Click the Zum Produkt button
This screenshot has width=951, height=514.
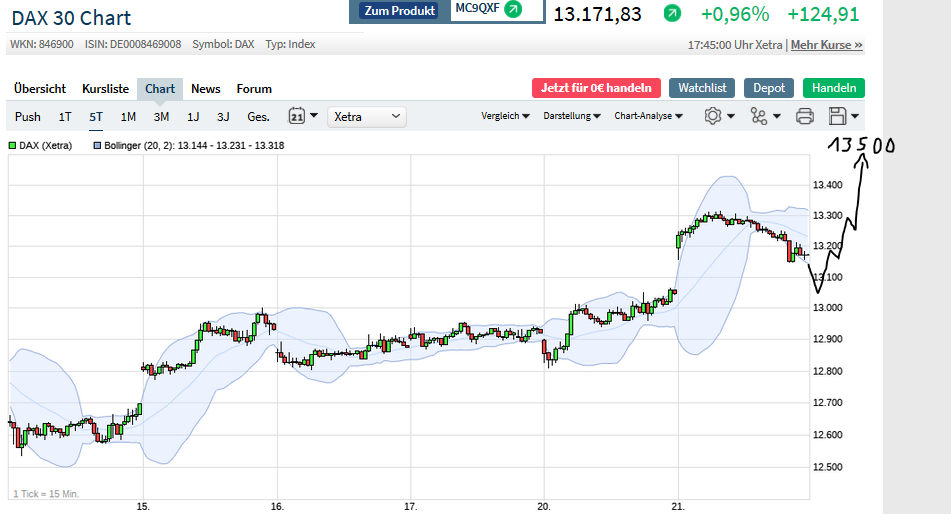coord(400,11)
